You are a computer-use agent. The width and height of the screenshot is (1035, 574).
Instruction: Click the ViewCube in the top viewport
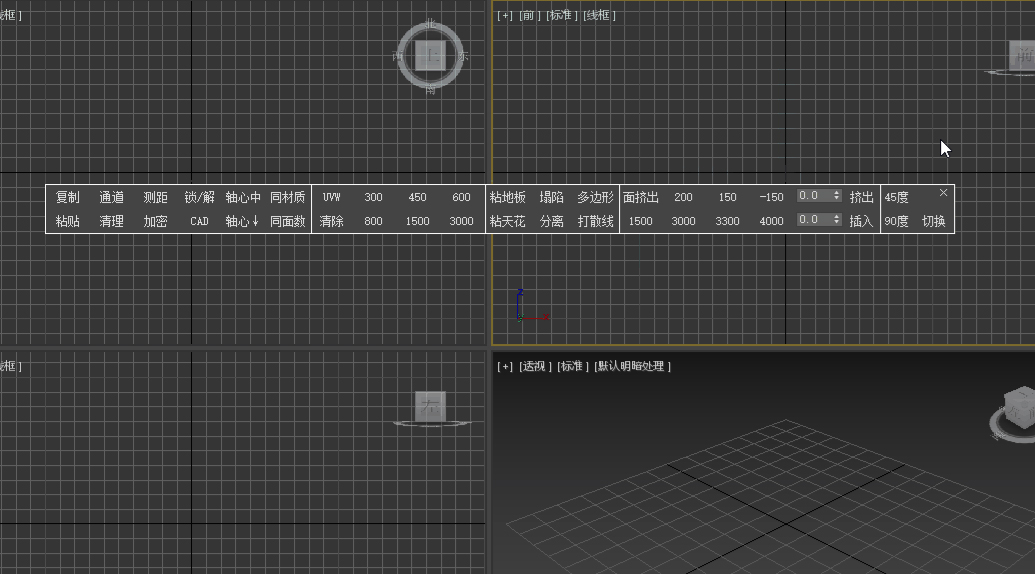tap(431, 56)
